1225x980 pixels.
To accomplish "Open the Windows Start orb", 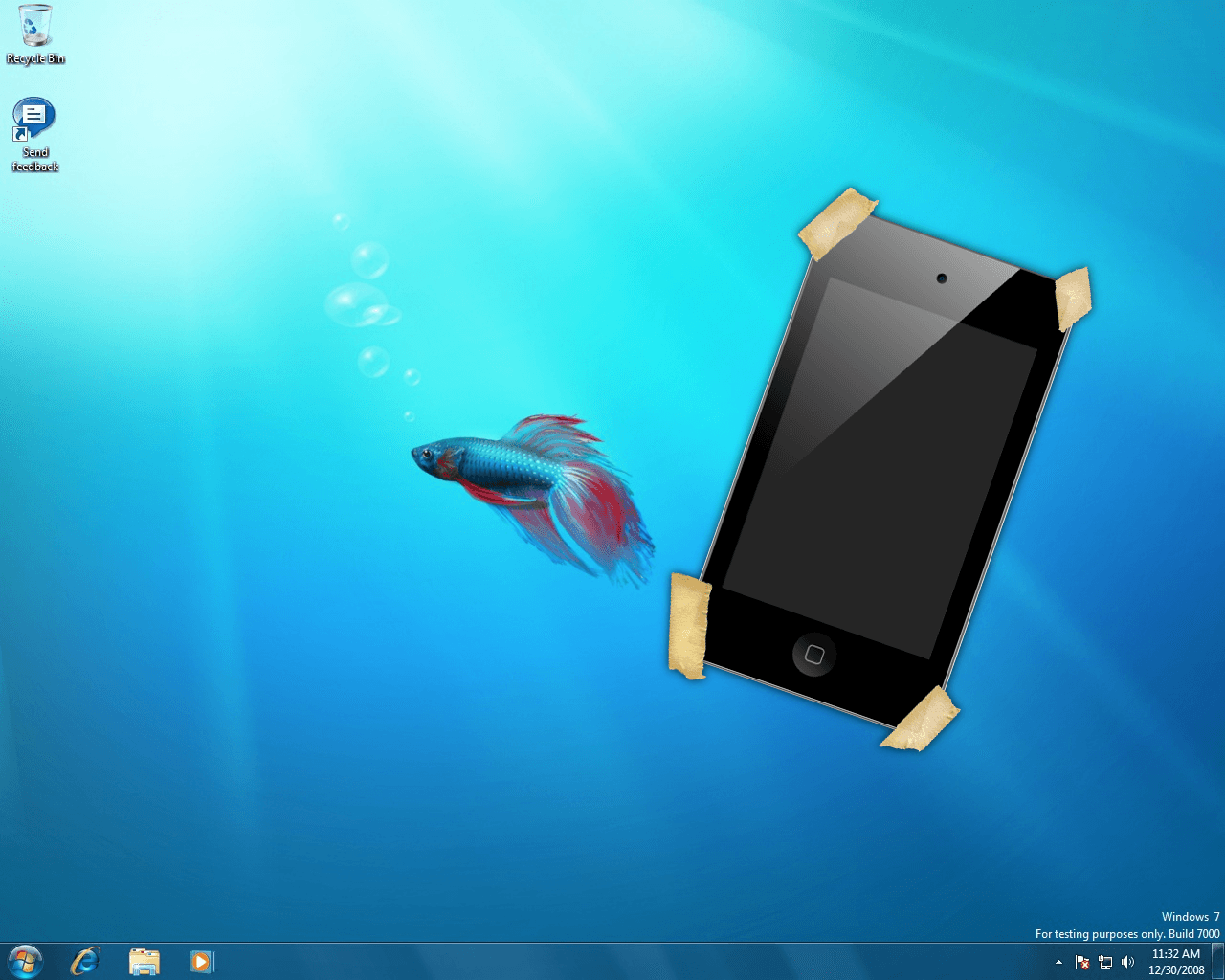I will (25, 961).
